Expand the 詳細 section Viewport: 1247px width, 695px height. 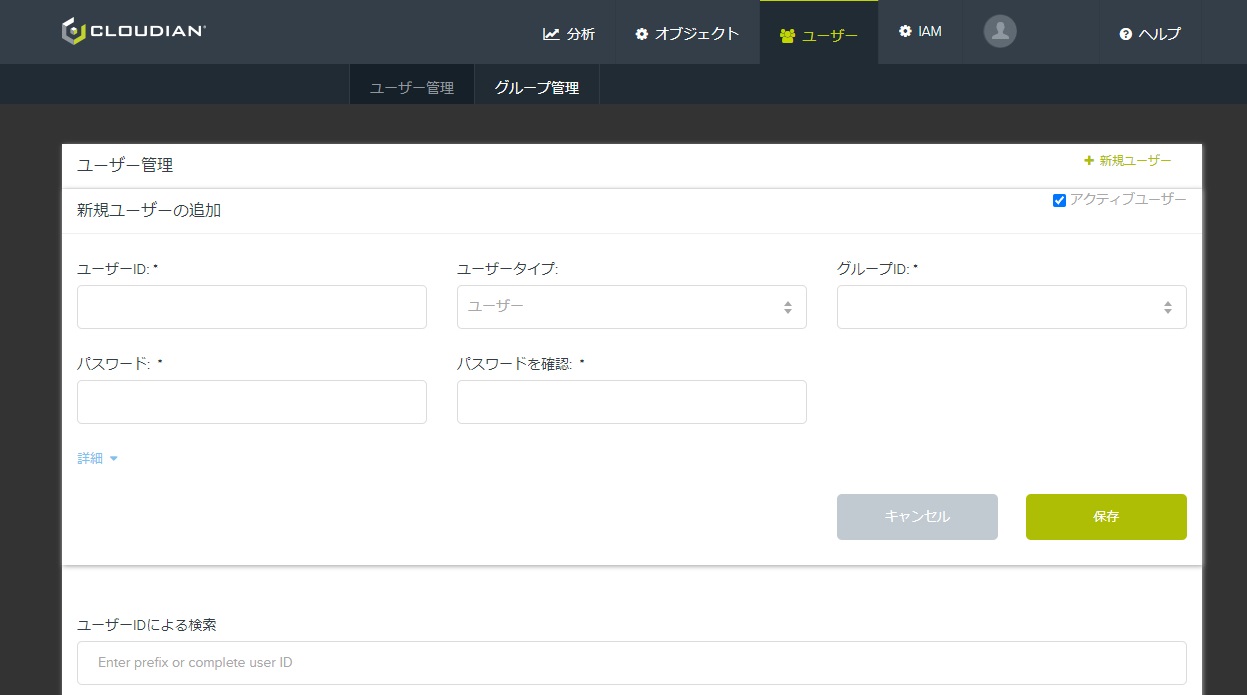click(98, 458)
